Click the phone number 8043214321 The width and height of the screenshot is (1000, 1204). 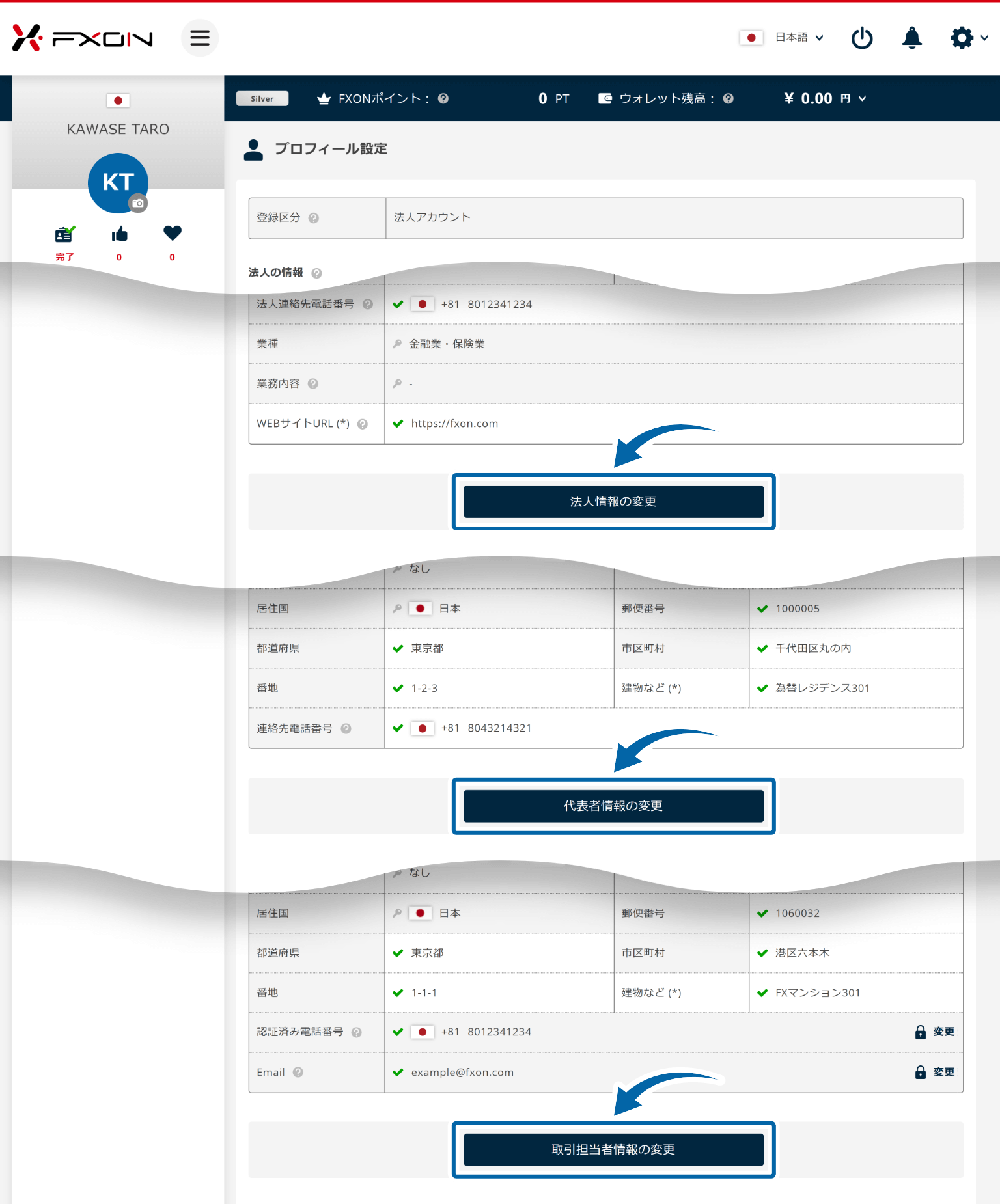coord(499,728)
